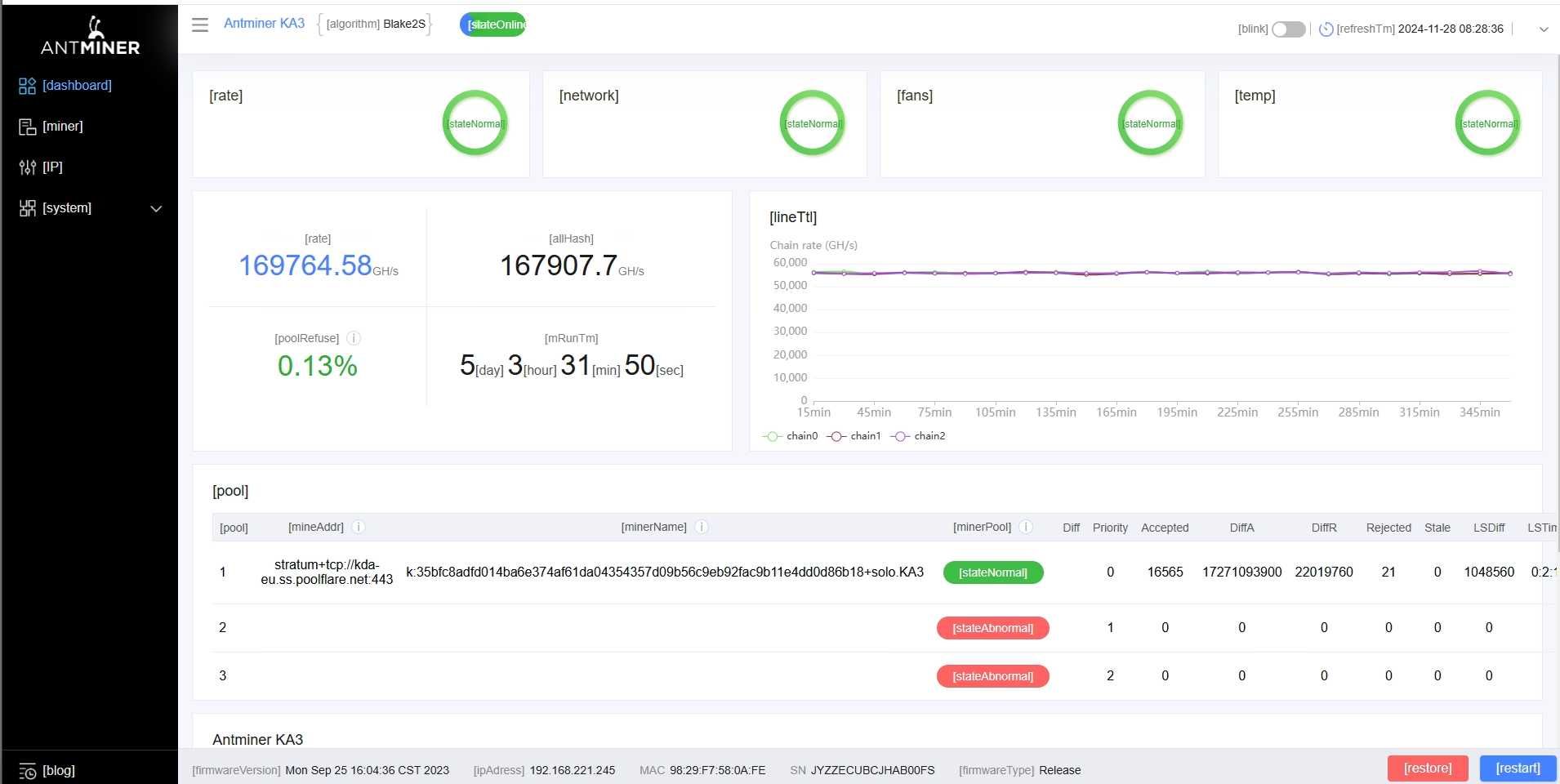This screenshot has width=1560, height=784.
Task: Click the DiffA value 17271093900
Action: 1241,572
